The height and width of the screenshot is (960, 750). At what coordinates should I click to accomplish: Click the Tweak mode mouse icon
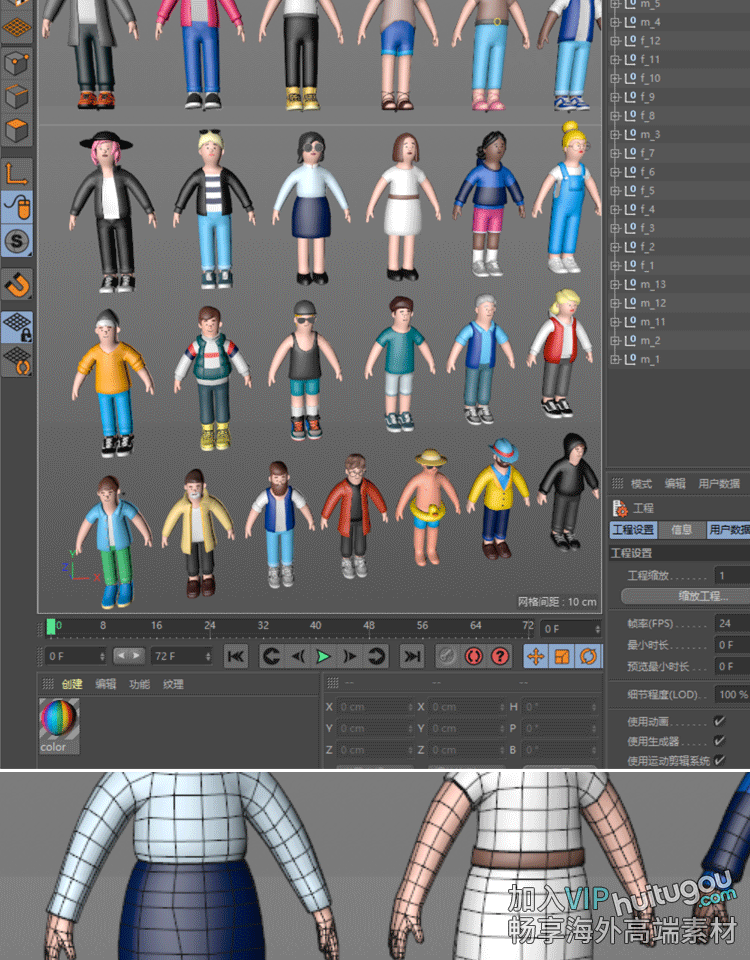16,207
